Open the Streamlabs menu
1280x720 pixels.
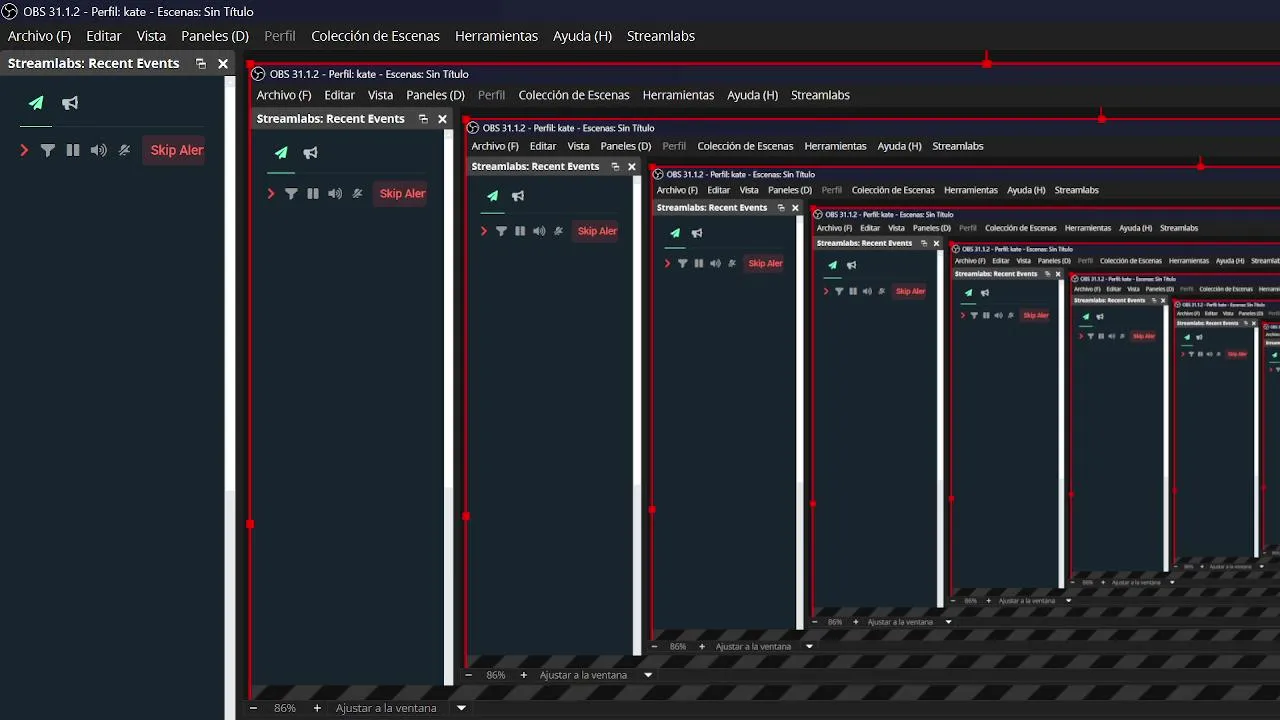661,36
